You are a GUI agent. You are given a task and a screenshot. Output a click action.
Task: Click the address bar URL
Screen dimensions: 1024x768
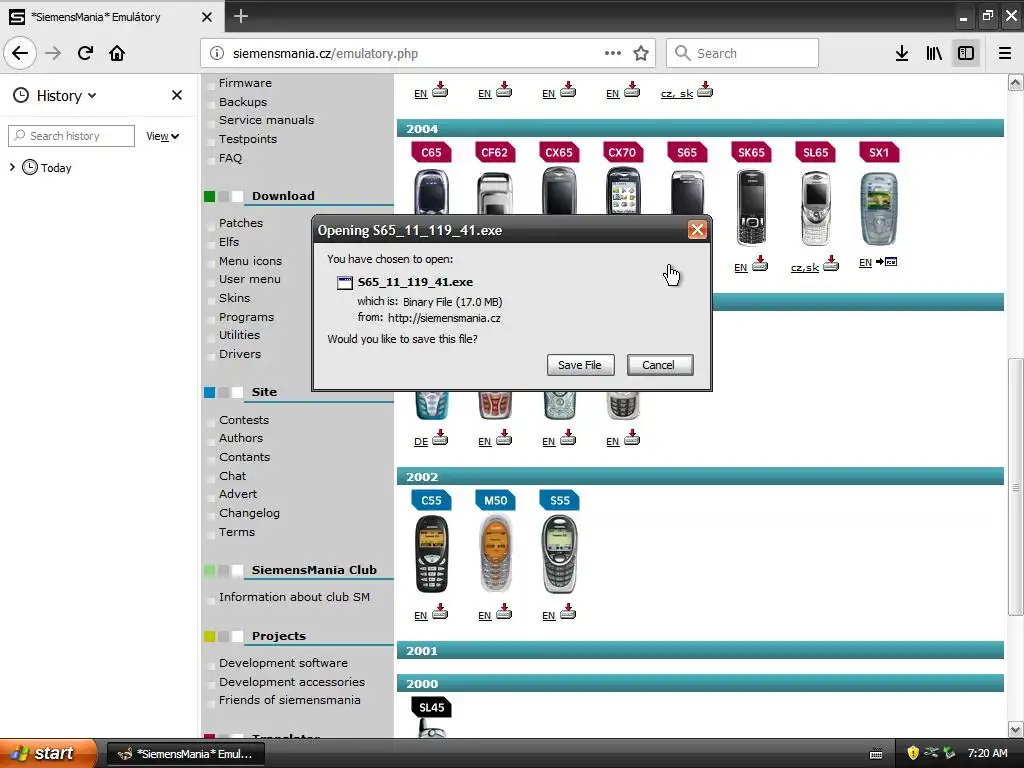pos(325,54)
